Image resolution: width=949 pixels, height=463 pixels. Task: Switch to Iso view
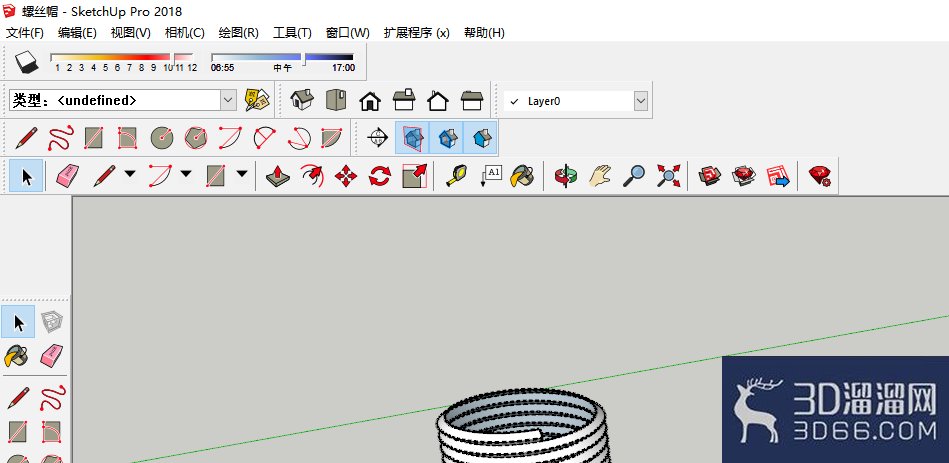coord(302,100)
